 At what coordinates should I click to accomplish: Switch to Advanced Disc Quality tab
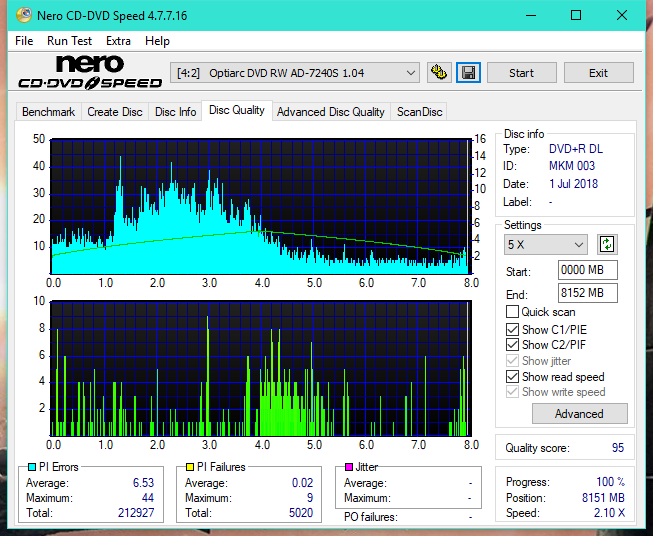pos(331,112)
